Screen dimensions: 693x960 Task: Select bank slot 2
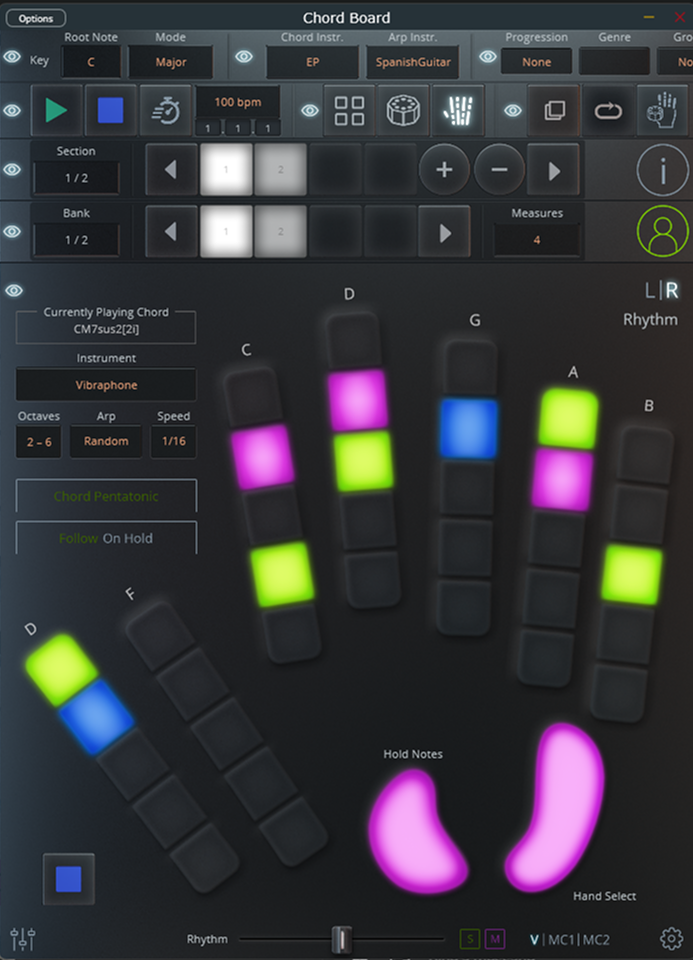click(x=280, y=231)
